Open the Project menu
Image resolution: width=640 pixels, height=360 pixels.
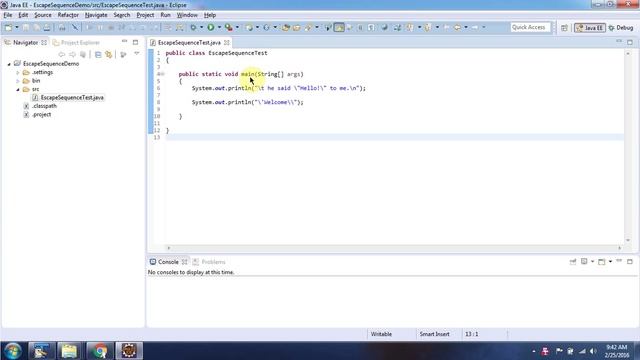(145, 15)
